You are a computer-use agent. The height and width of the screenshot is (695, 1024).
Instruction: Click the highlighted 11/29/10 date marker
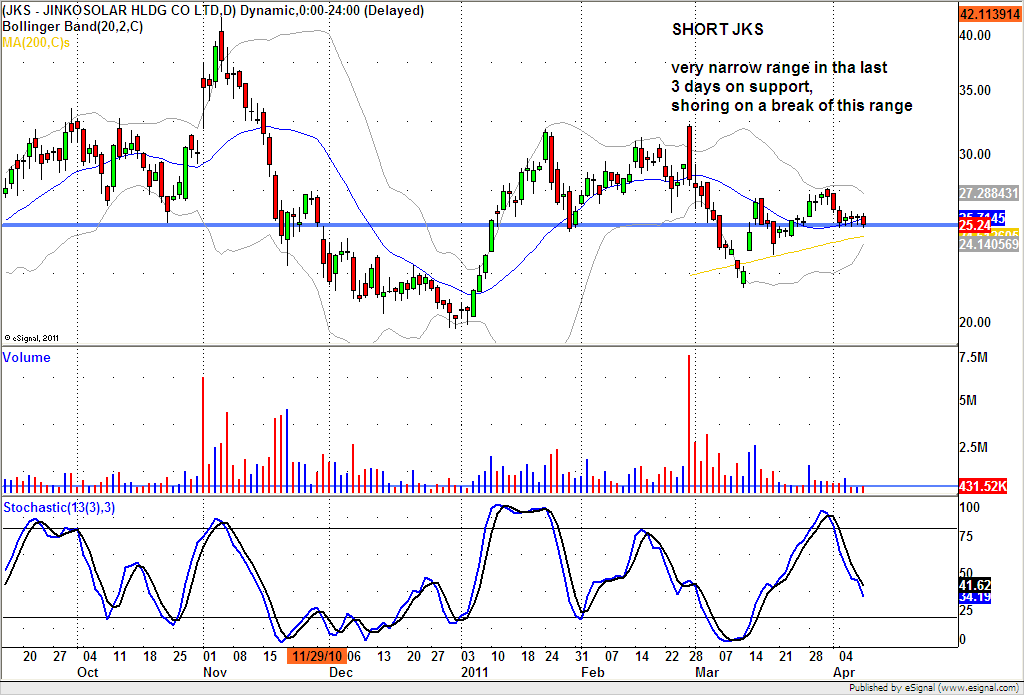coord(317,656)
